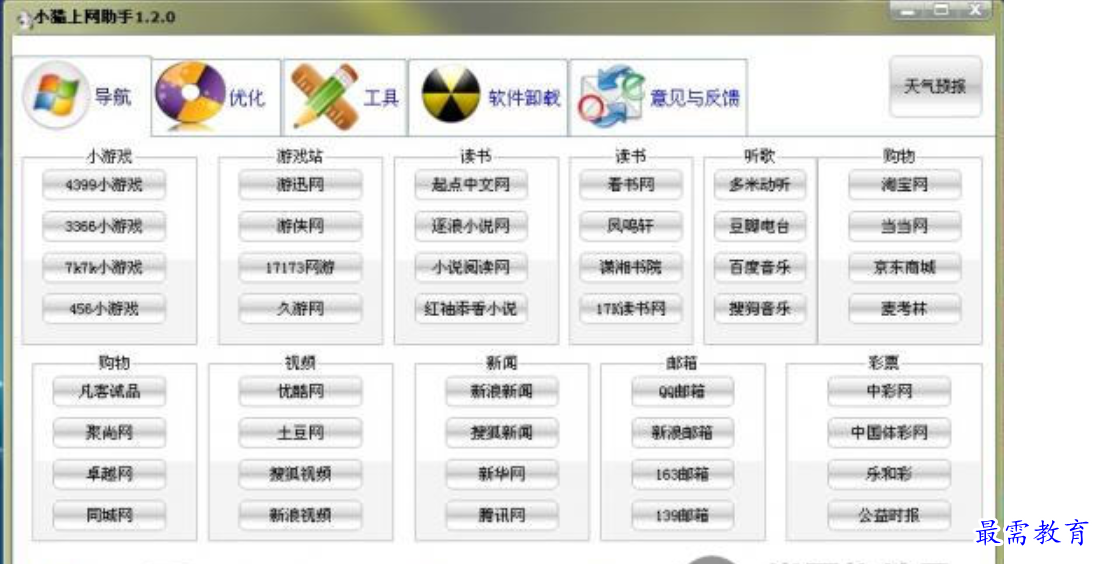Click 逐浪小说网 button

coord(471,226)
